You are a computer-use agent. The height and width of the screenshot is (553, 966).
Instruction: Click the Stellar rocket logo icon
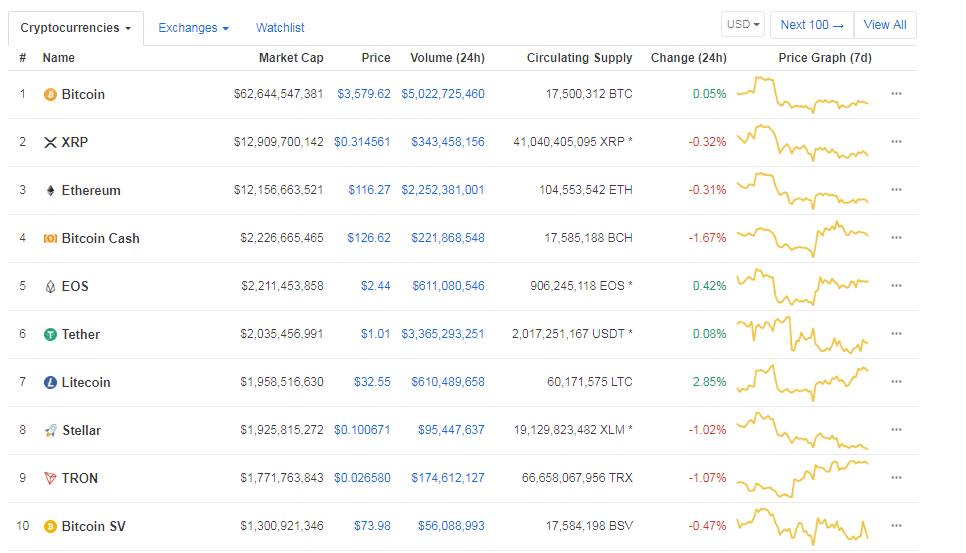tap(51, 431)
